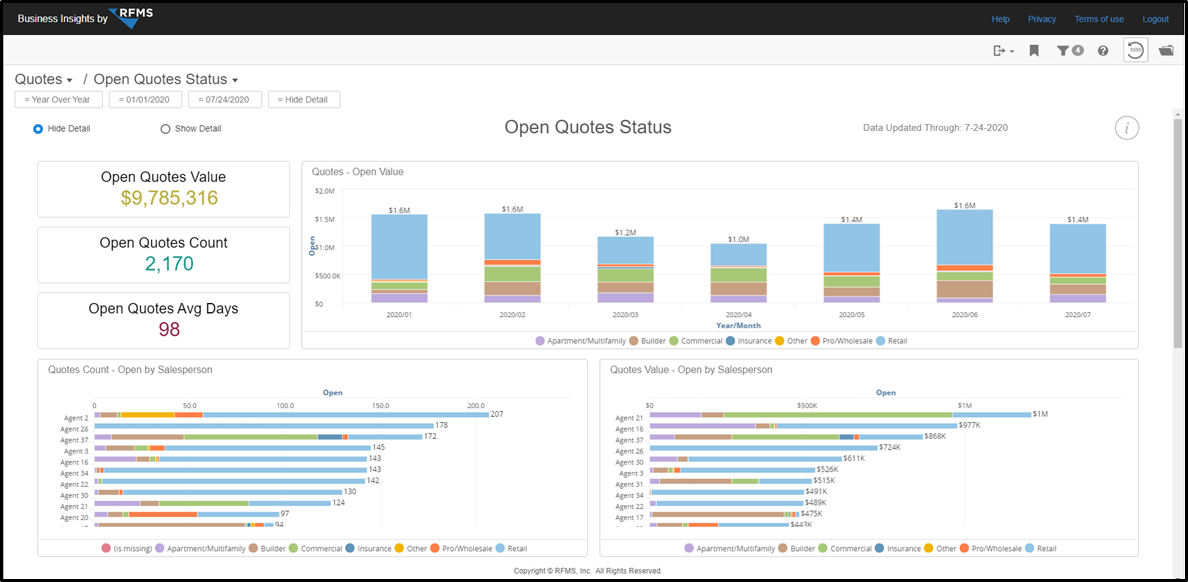Click the '$9,785,316' Open Quotes Value figure

click(170, 199)
